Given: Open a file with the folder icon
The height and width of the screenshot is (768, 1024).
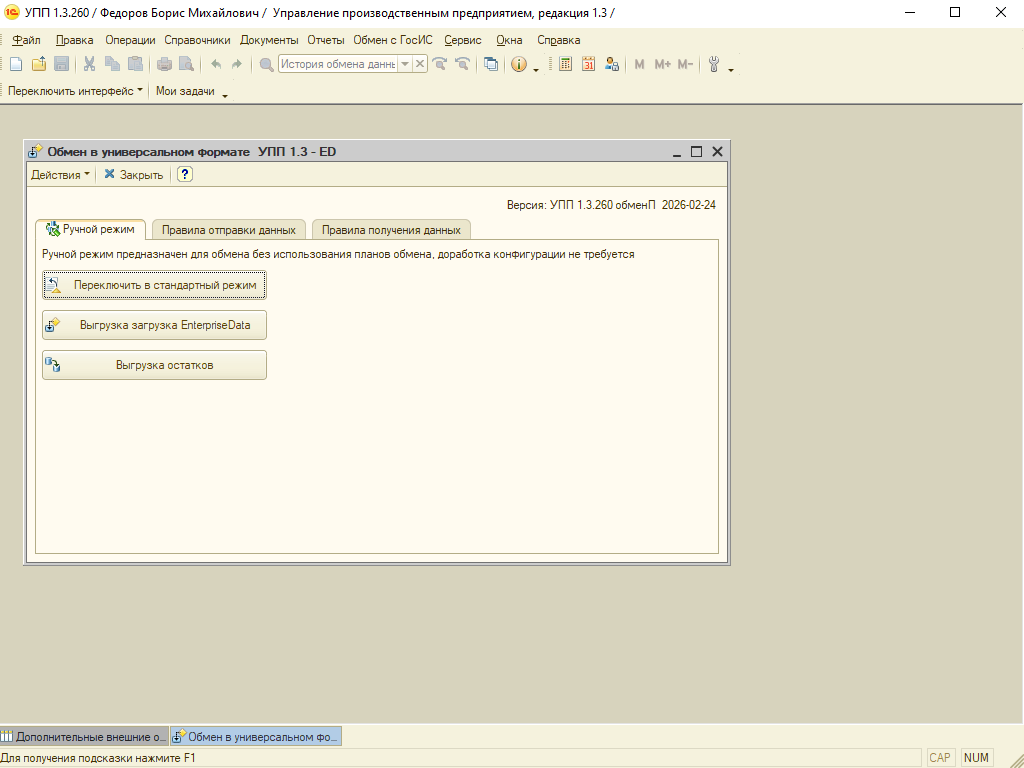Looking at the screenshot, I should pos(39,64).
